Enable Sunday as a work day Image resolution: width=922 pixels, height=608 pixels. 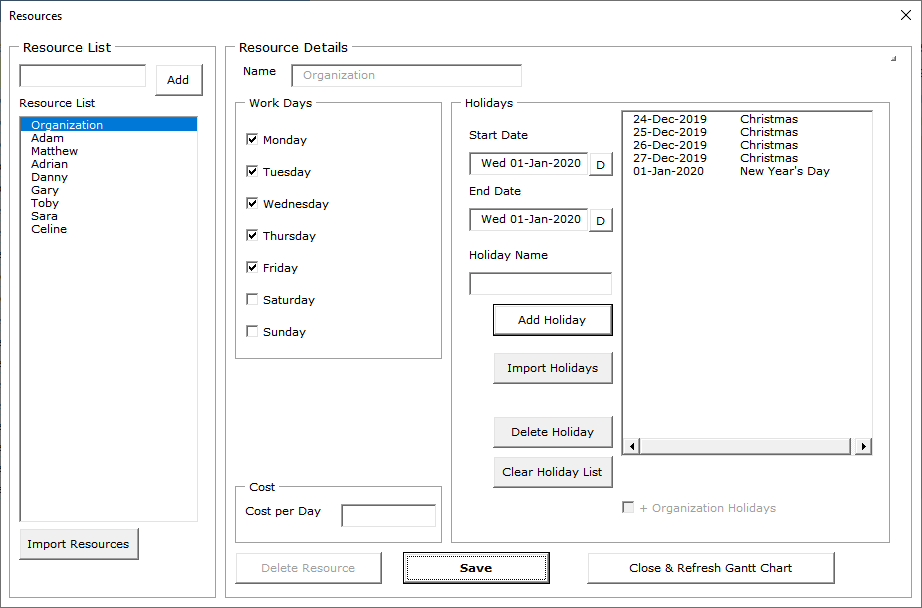(253, 331)
